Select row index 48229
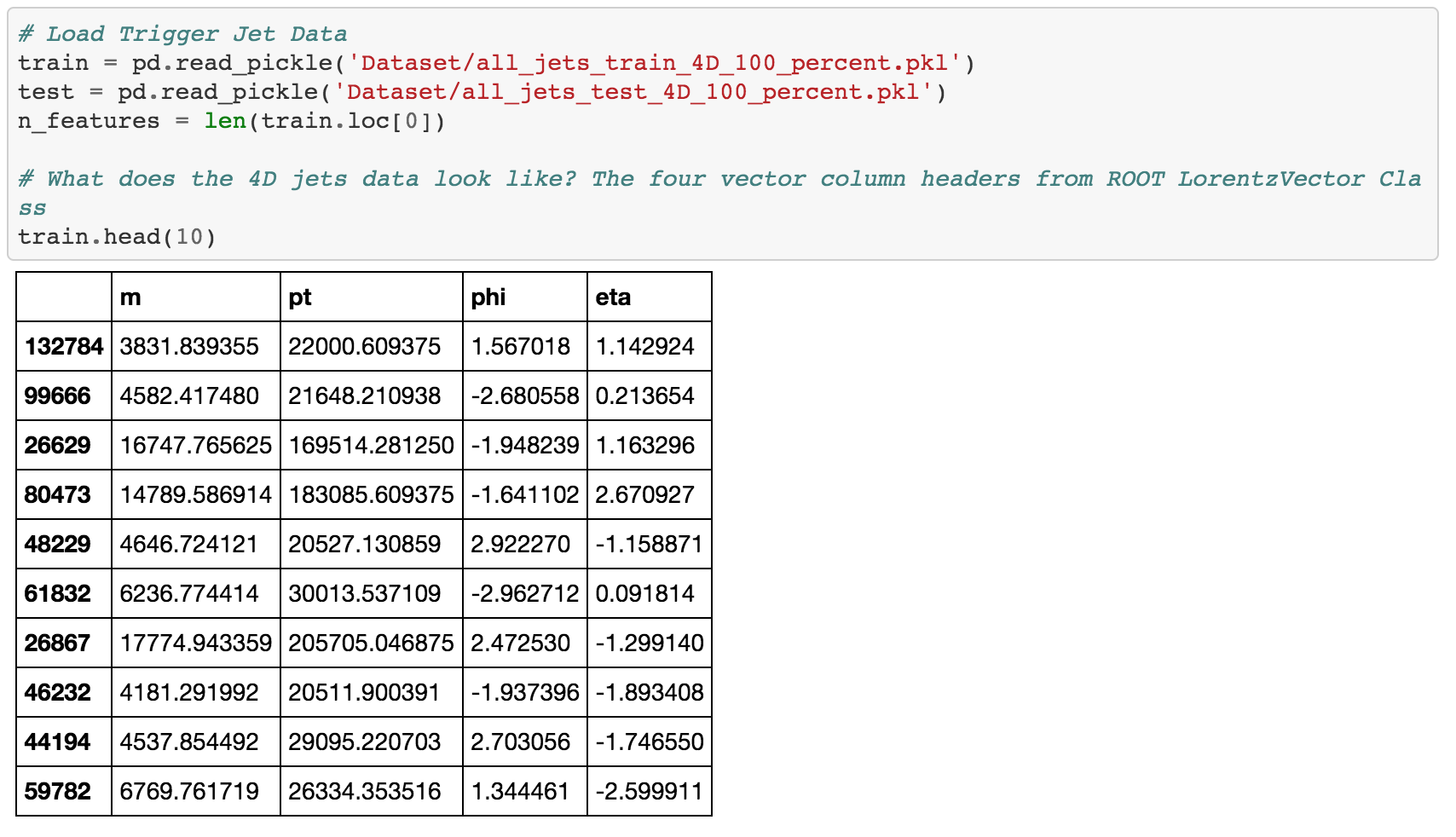Viewport: 1456px width, 837px height. coord(57,544)
